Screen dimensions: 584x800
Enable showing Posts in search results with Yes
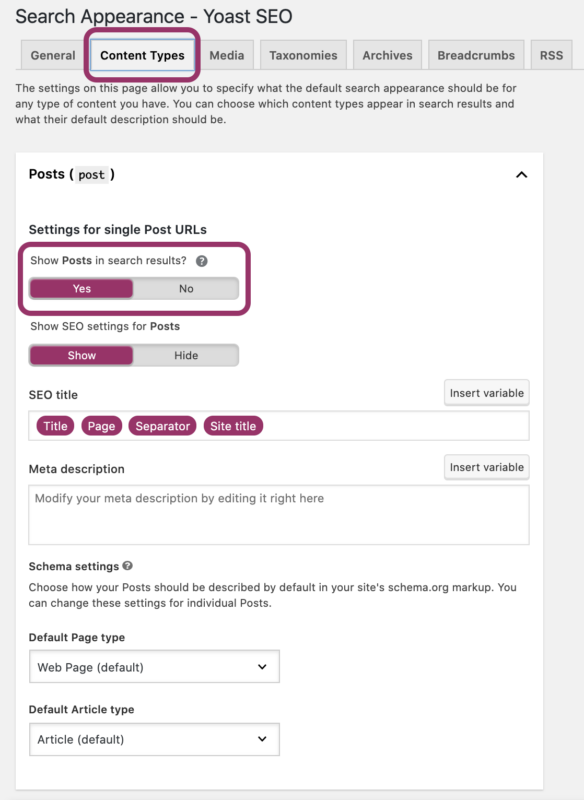(x=80, y=288)
